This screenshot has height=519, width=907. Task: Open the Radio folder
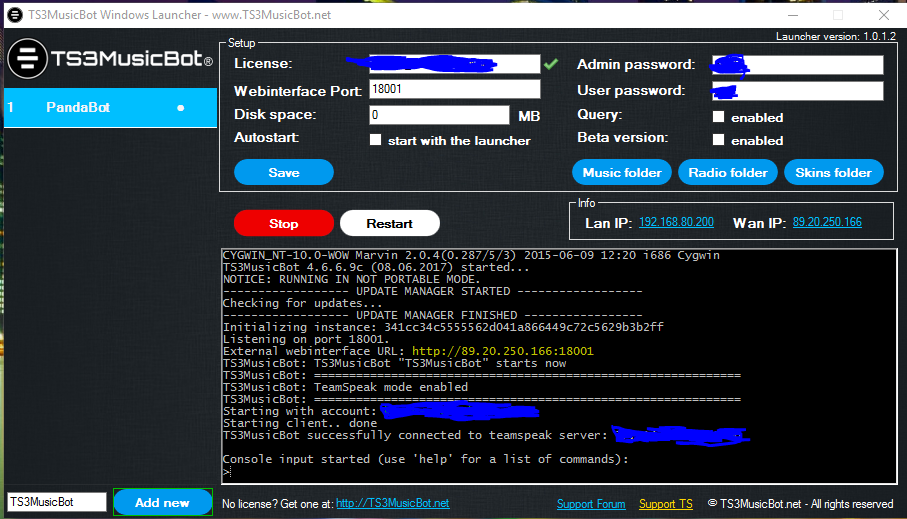pos(728,172)
